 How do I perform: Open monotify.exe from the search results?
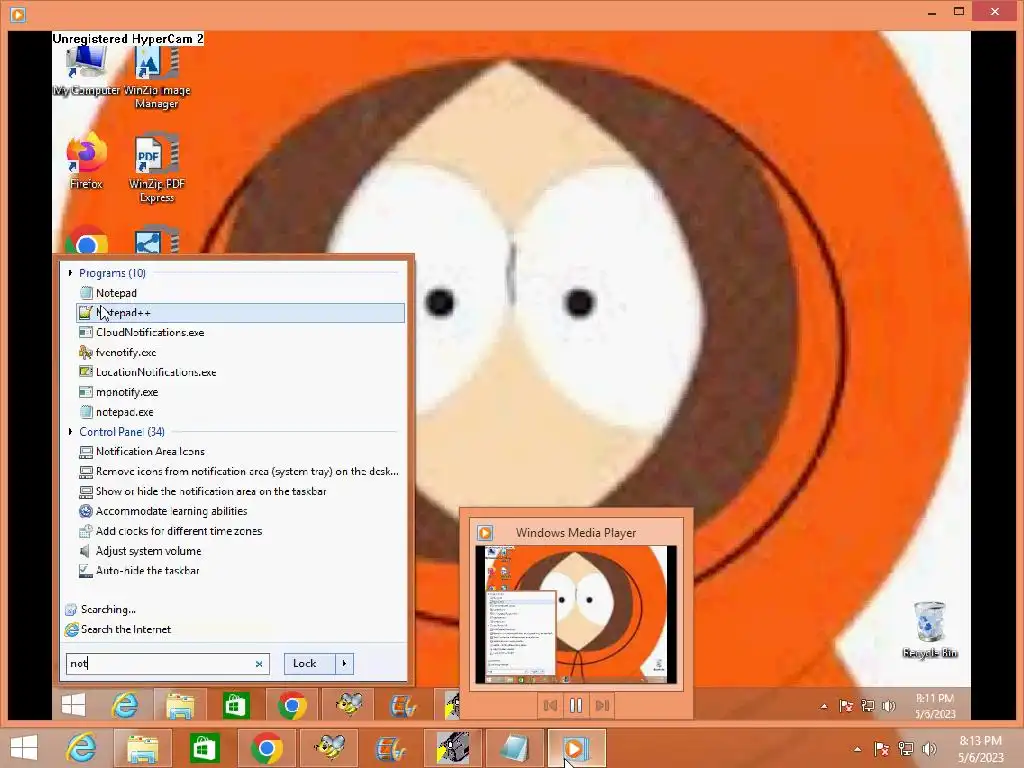pos(240,392)
